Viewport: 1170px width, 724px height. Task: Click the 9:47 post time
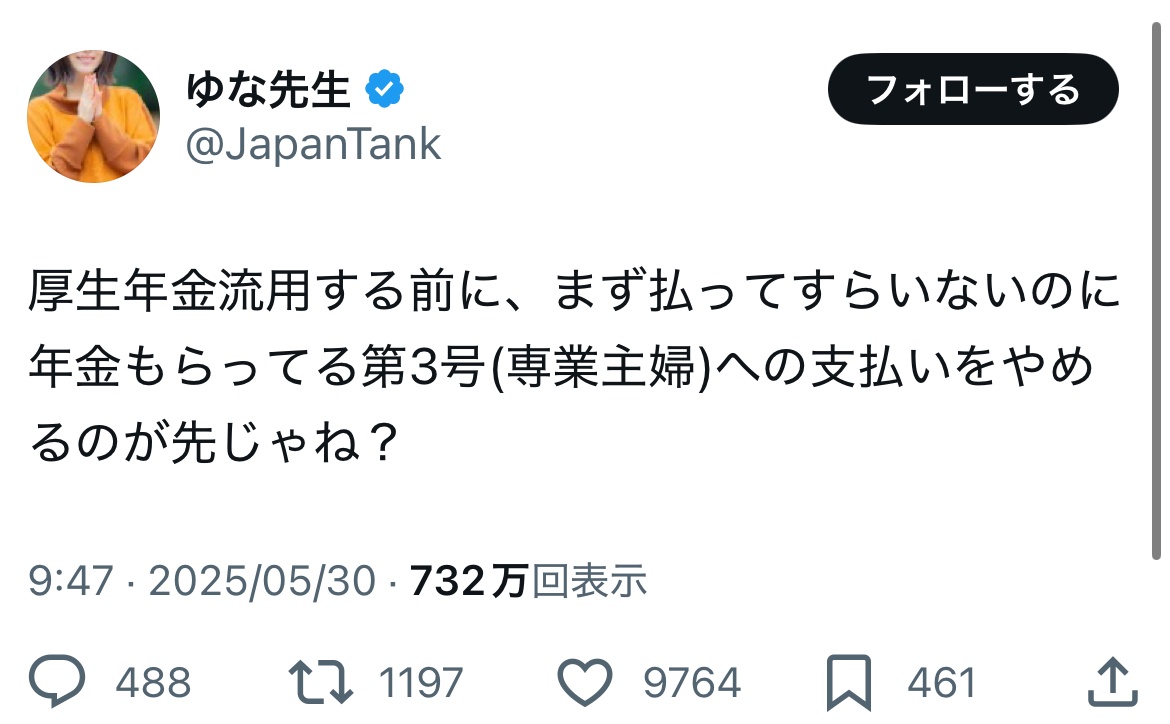[x=70, y=581]
